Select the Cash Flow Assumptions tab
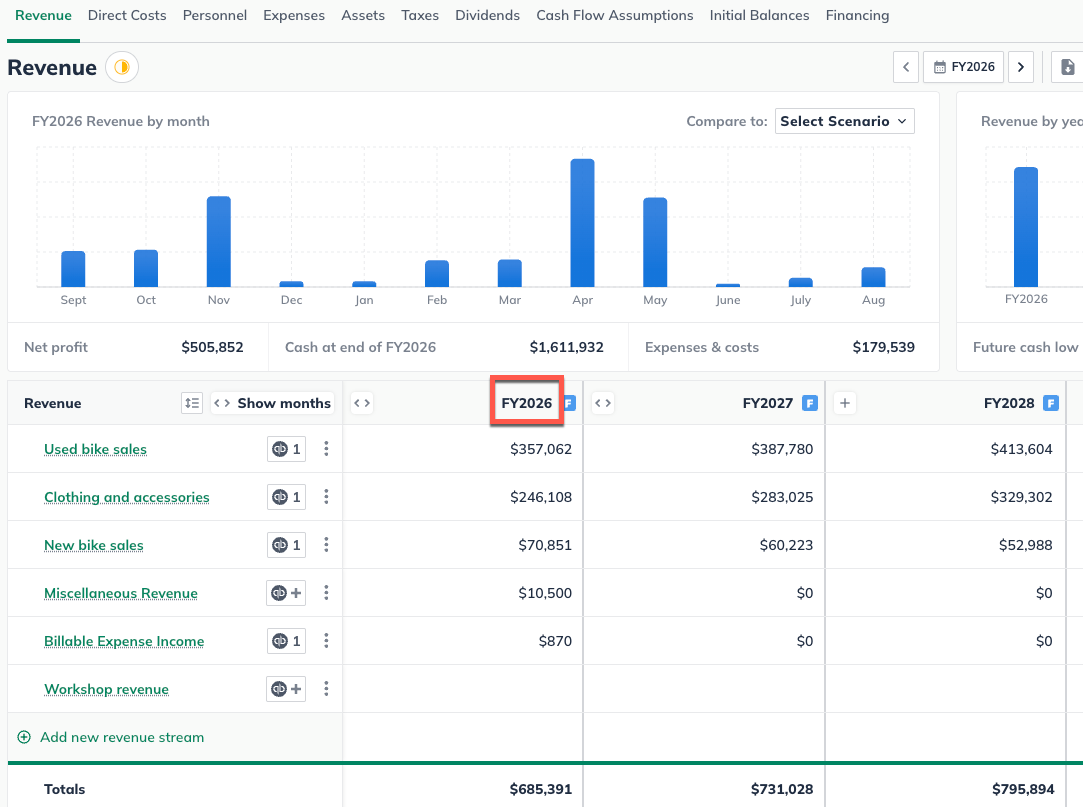This screenshot has height=807, width=1083. pyautogui.click(x=615, y=15)
